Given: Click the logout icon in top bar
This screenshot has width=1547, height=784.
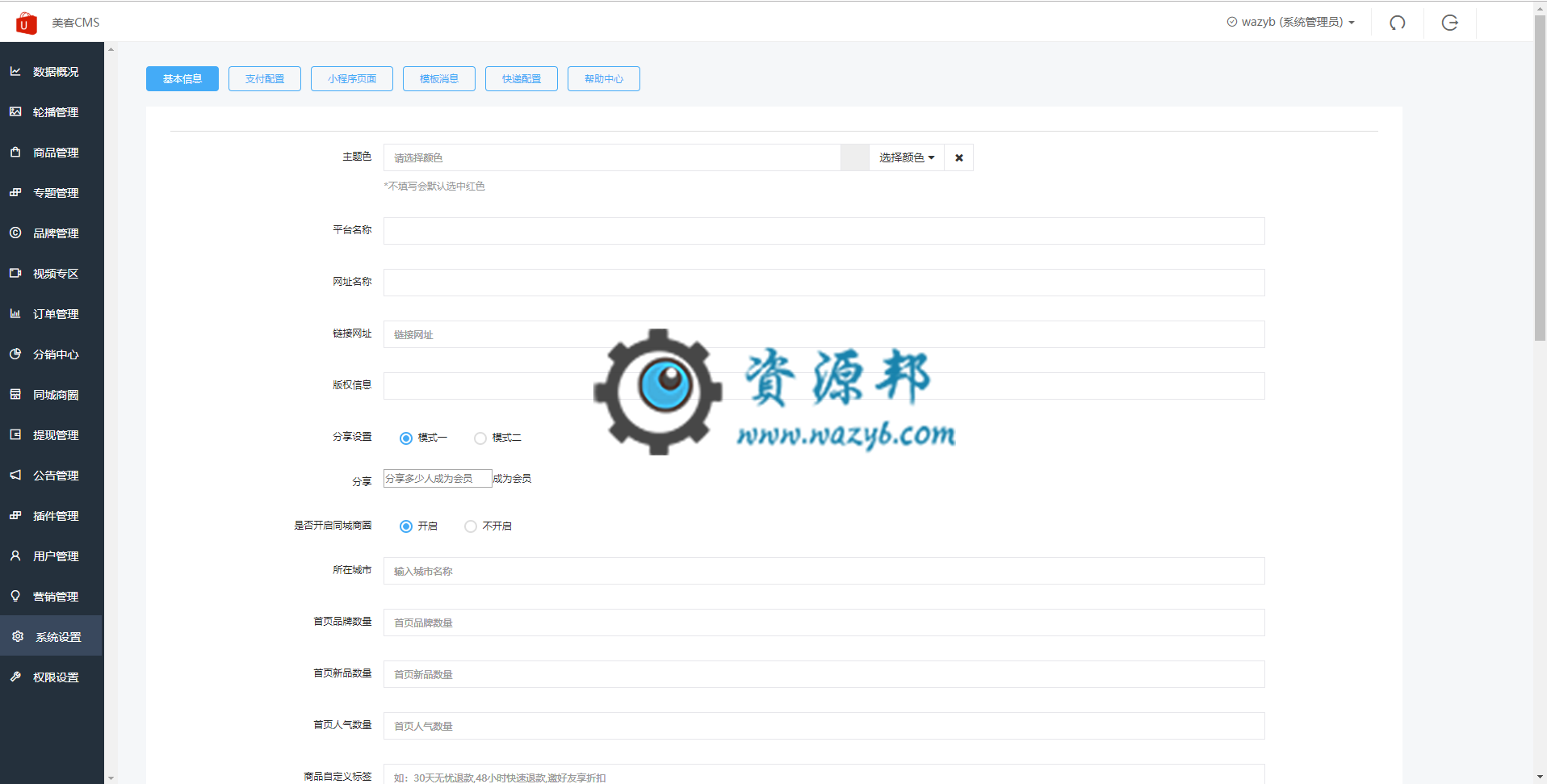Looking at the screenshot, I should [x=1450, y=23].
